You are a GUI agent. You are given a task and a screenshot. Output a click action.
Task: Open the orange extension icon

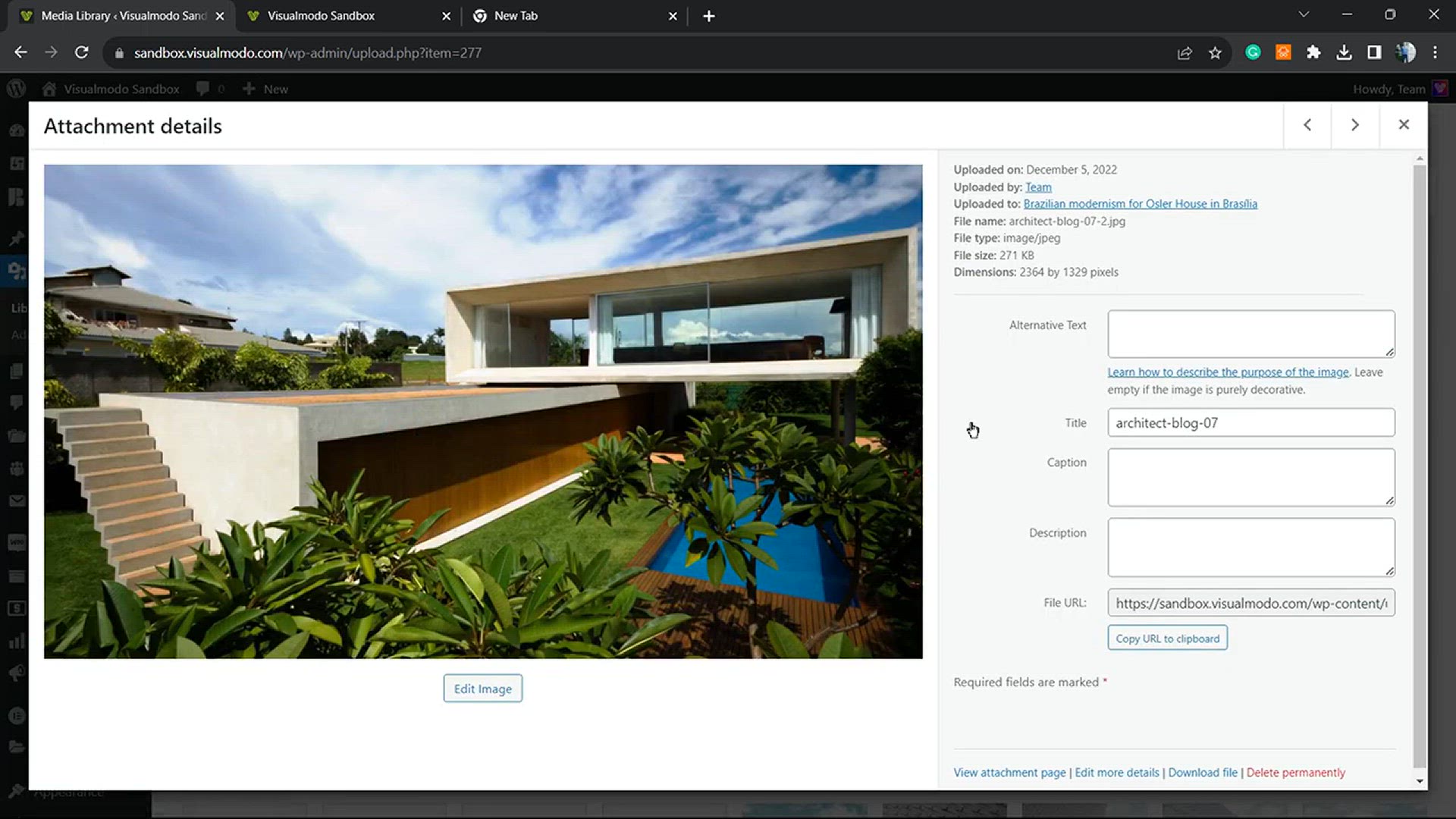(x=1283, y=52)
